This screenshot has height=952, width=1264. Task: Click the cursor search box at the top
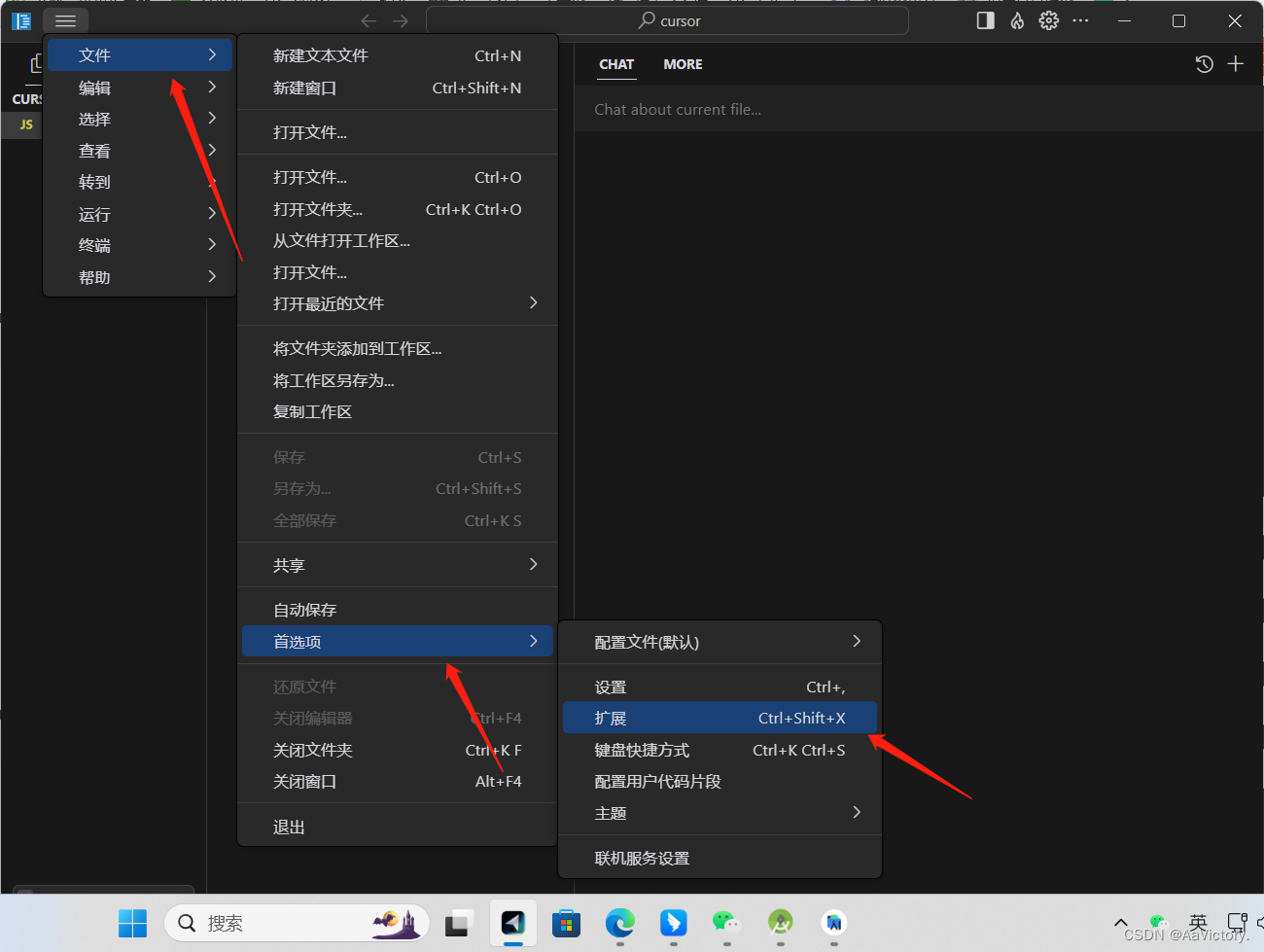pyautogui.click(x=668, y=20)
